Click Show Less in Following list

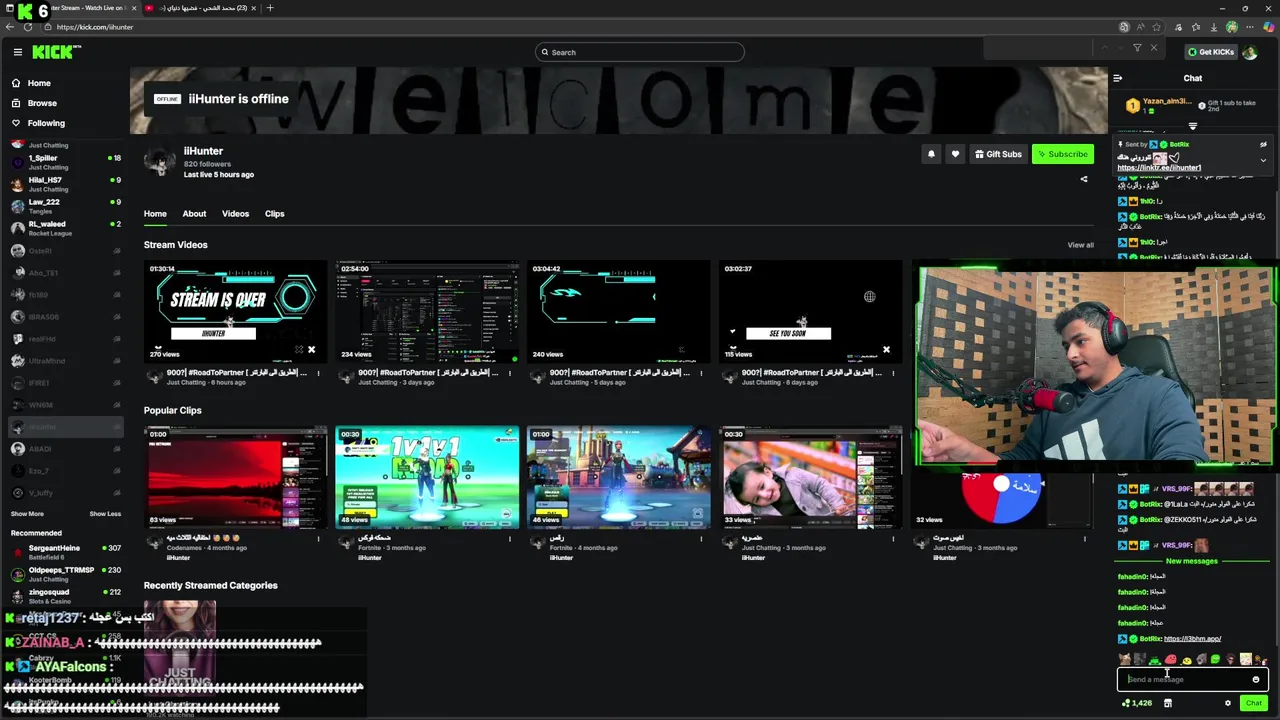click(x=105, y=514)
